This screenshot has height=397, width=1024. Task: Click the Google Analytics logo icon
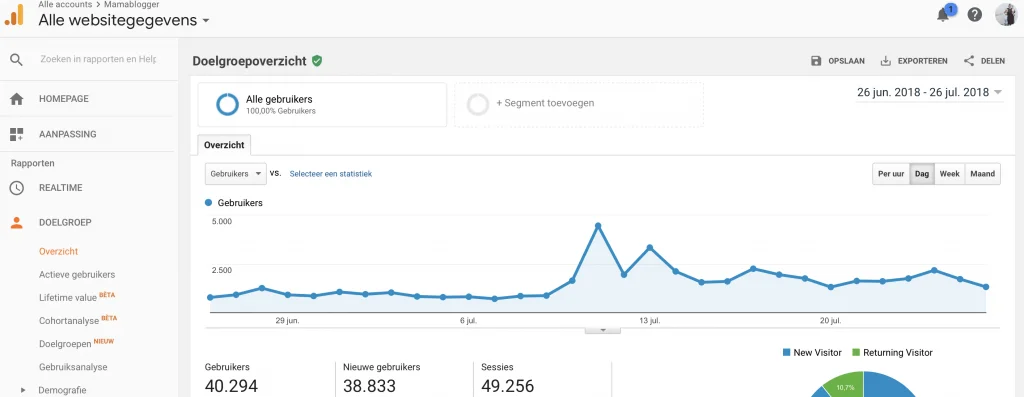(14, 14)
